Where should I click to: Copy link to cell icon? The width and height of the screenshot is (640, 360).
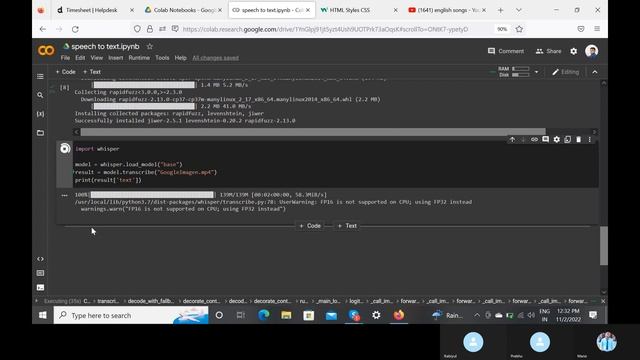[x=534, y=140]
